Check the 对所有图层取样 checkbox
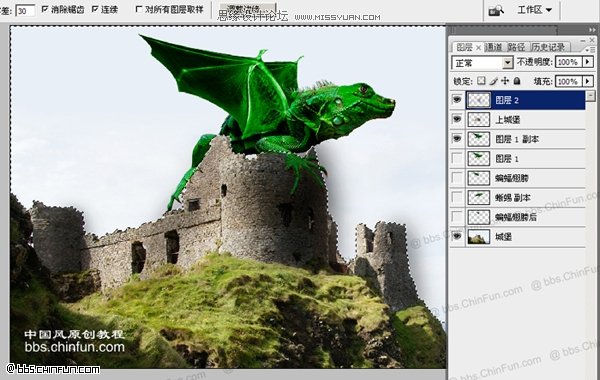Screen dimensions: 600x380 point(139,9)
